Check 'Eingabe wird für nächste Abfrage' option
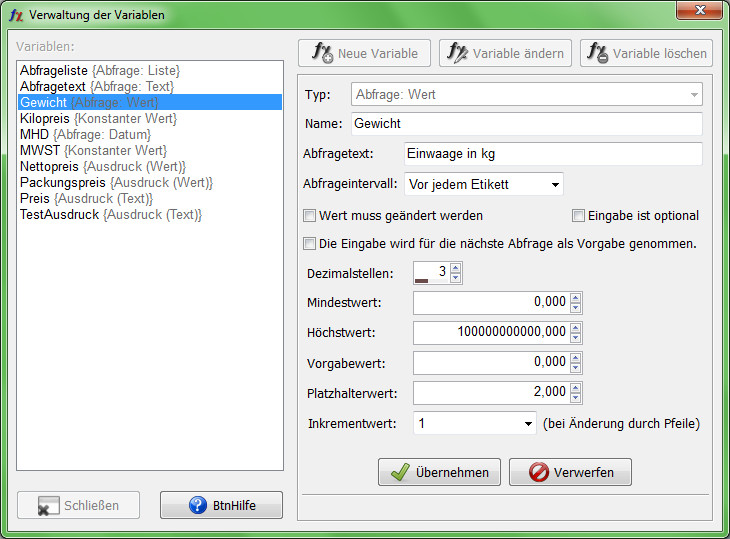 click(x=310, y=243)
